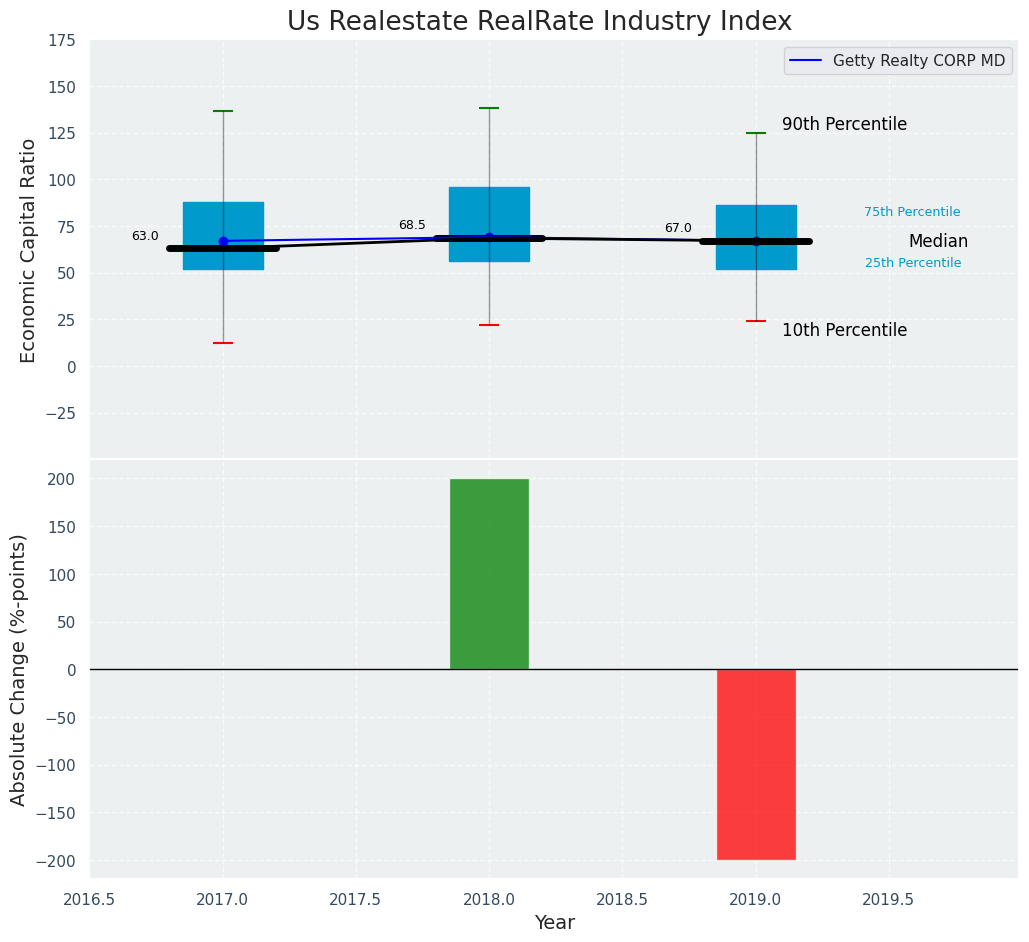The width and height of the screenshot is (1029, 942).
Task: Click the 2017 blue data point marker
Action: click(223, 241)
